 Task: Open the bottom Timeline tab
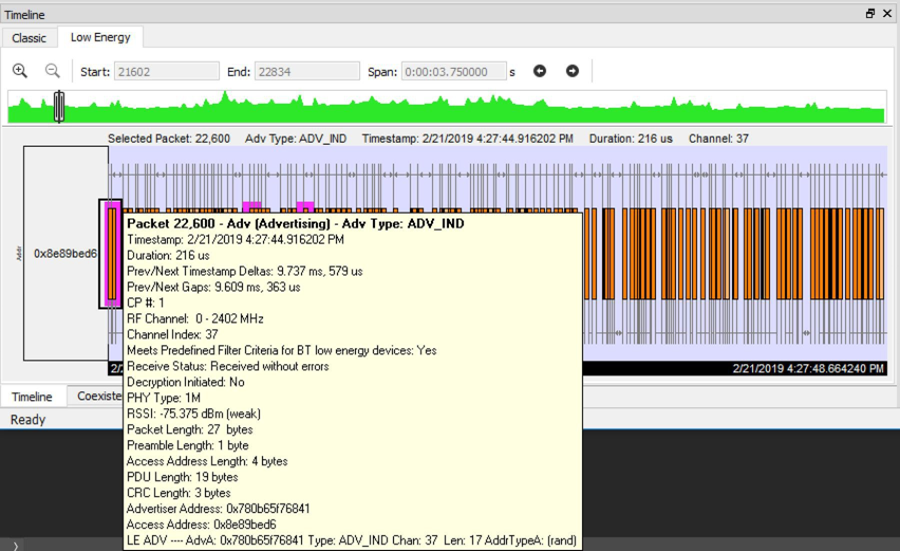(32, 397)
